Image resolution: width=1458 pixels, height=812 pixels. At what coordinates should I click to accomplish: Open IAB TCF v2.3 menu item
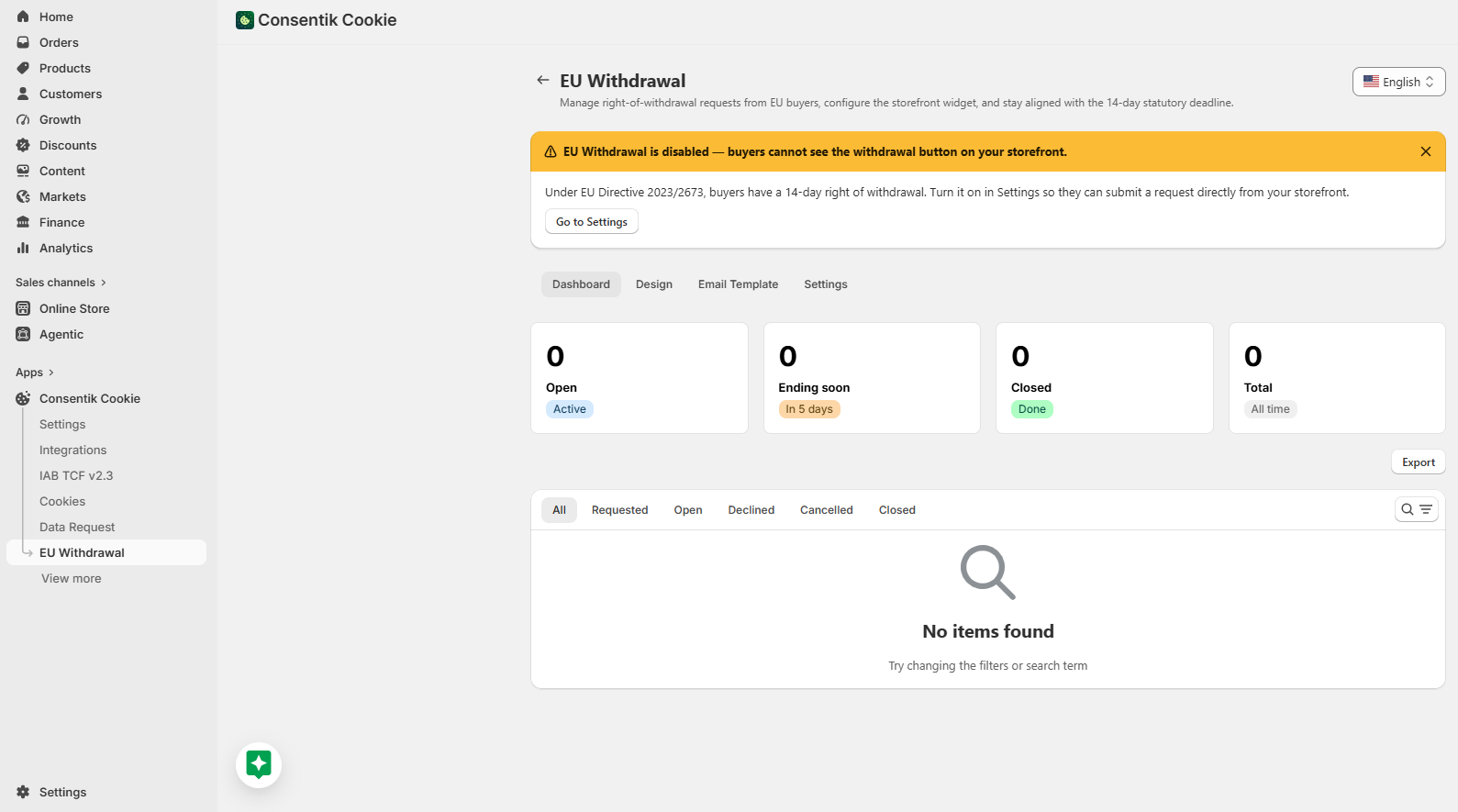pyautogui.click(x=76, y=475)
